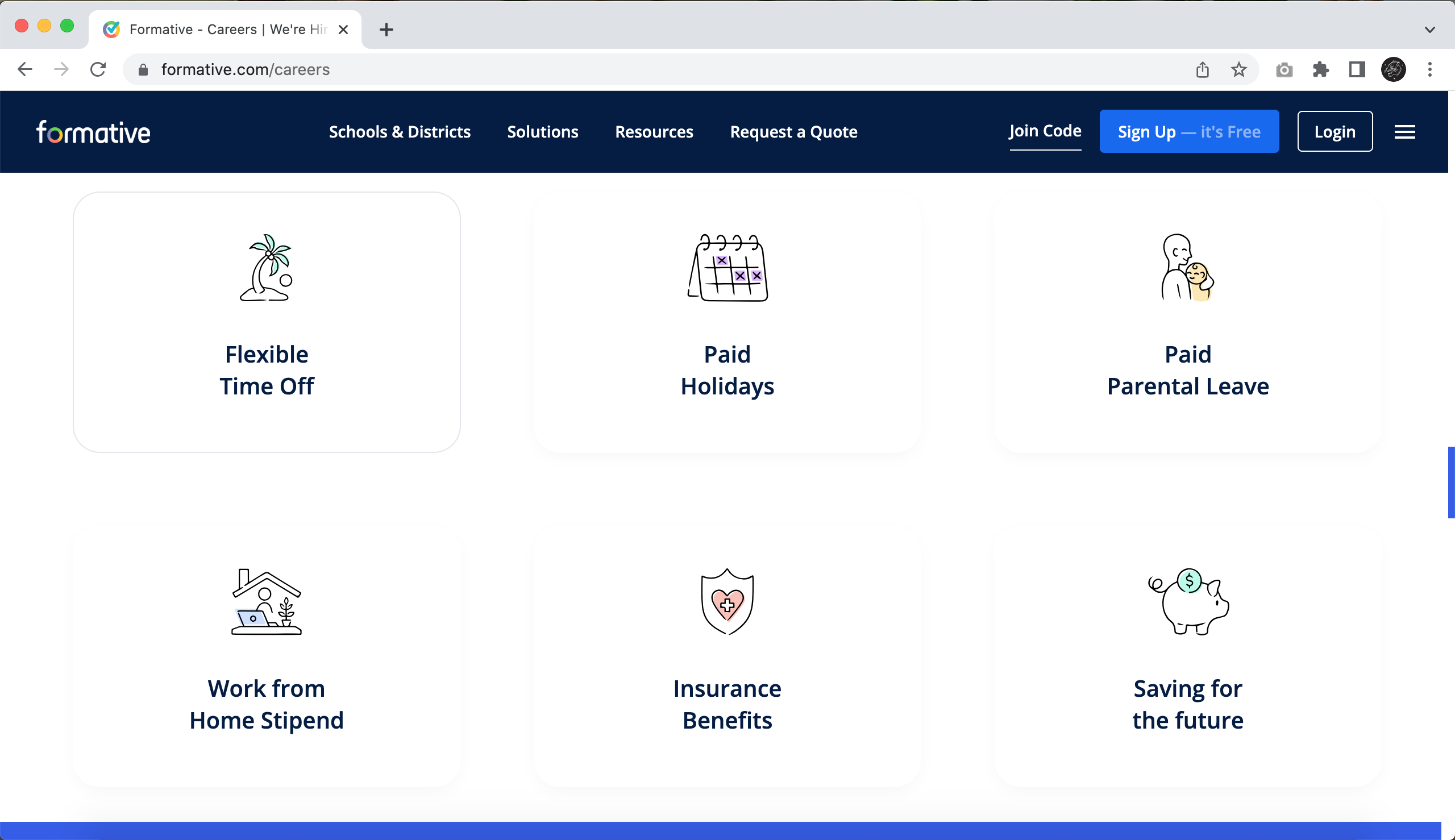Bookmark this page with star icon
Image resolution: width=1455 pixels, height=840 pixels.
click(x=1238, y=70)
